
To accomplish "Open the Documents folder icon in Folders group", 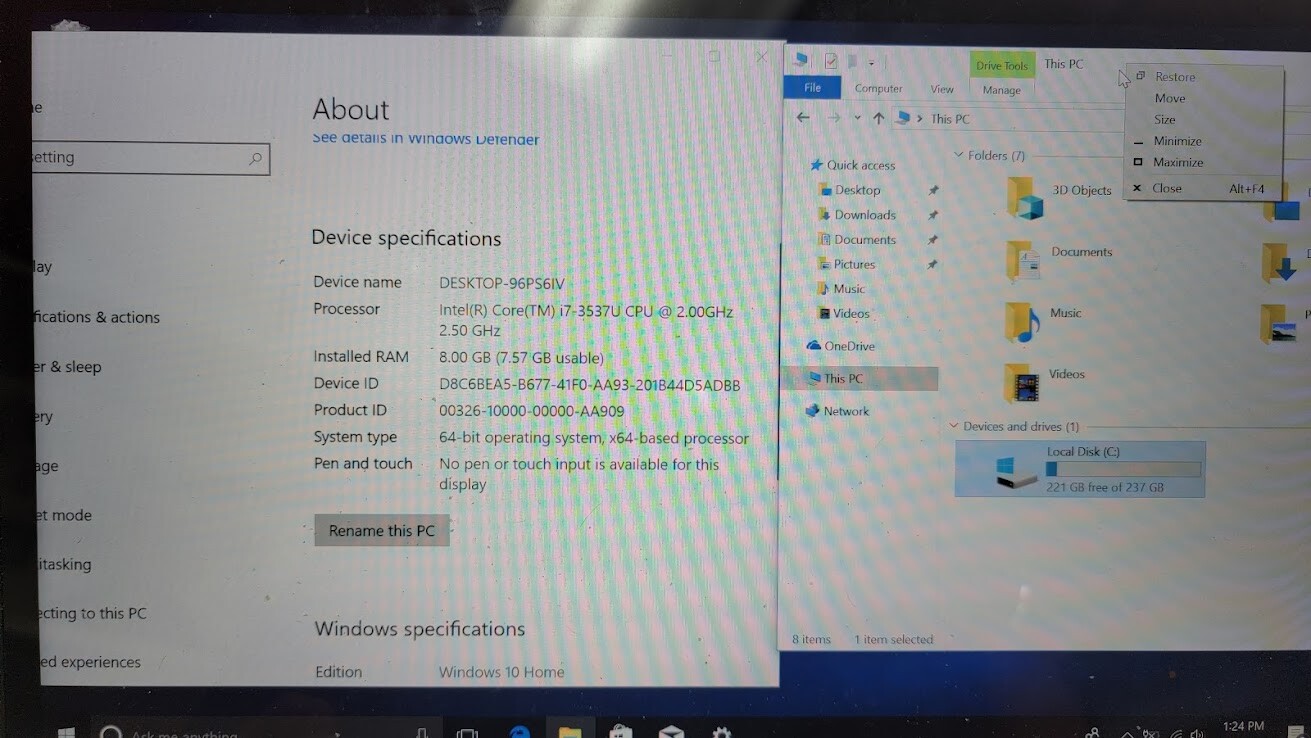I will pos(1024,261).
